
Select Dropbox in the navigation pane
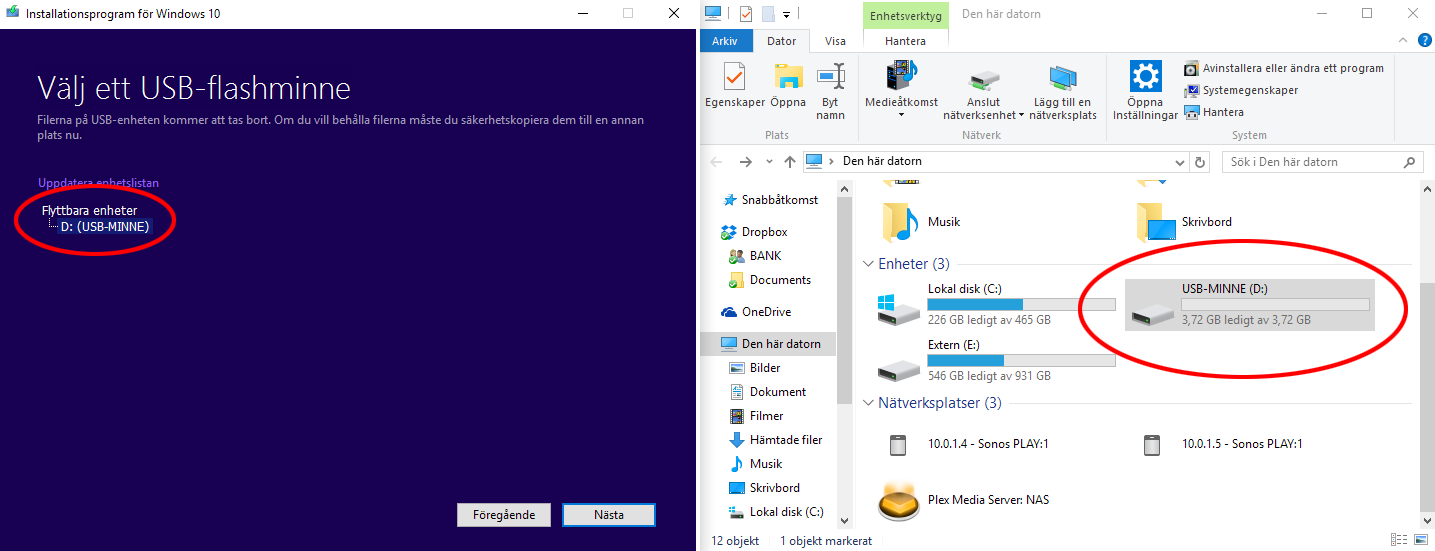tap(754, 232)
